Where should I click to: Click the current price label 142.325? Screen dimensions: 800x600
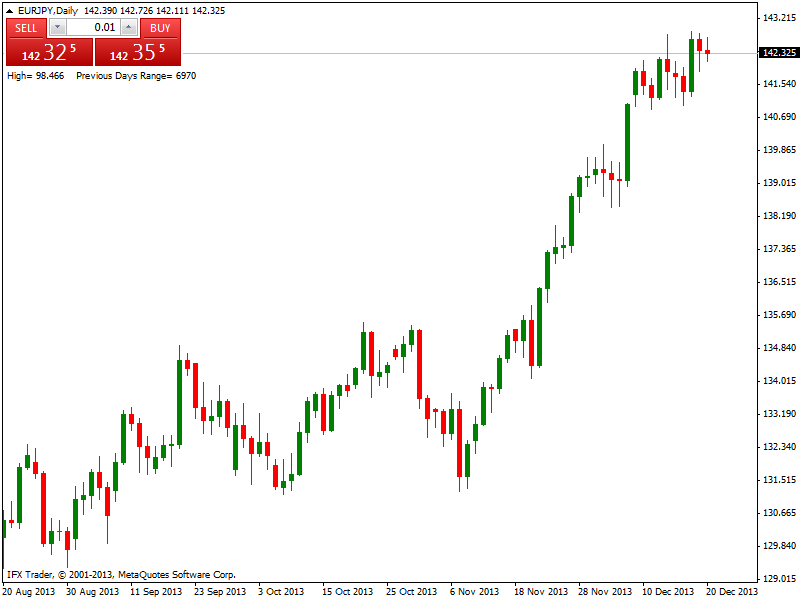pyautogui.click(x=779, y=53)
